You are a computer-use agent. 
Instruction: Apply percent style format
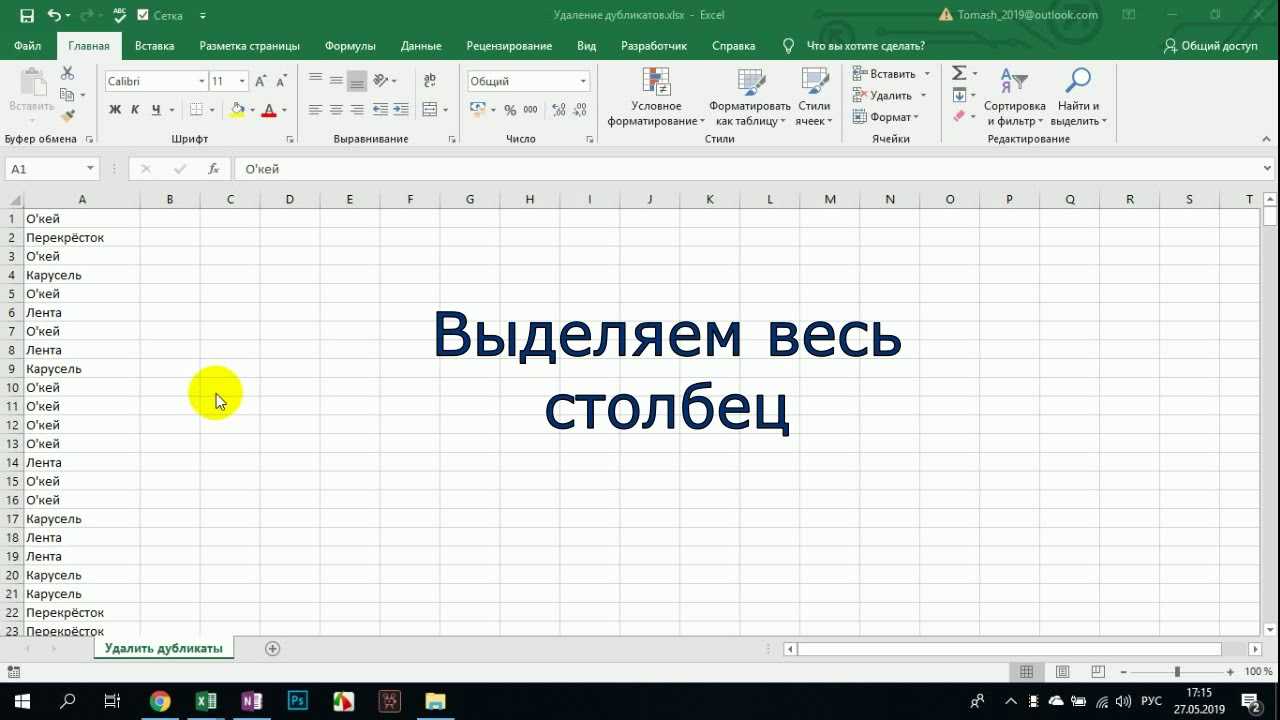510,110
